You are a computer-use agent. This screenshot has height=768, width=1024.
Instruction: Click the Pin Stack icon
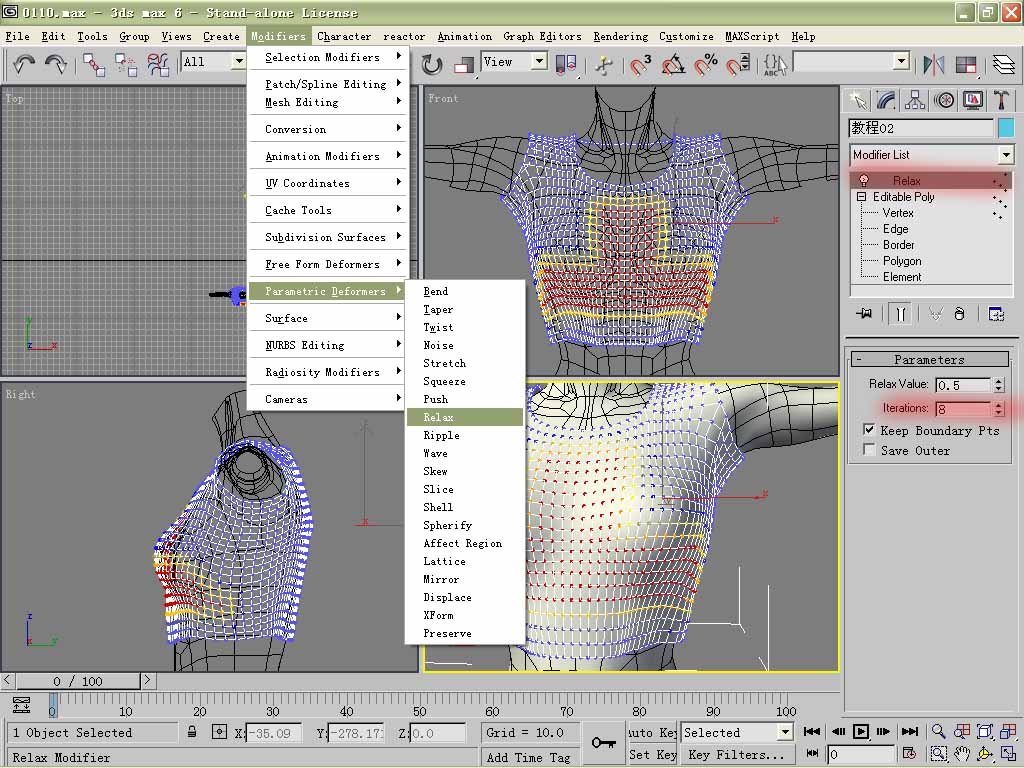pyautogui.click(x=864, y=314)
